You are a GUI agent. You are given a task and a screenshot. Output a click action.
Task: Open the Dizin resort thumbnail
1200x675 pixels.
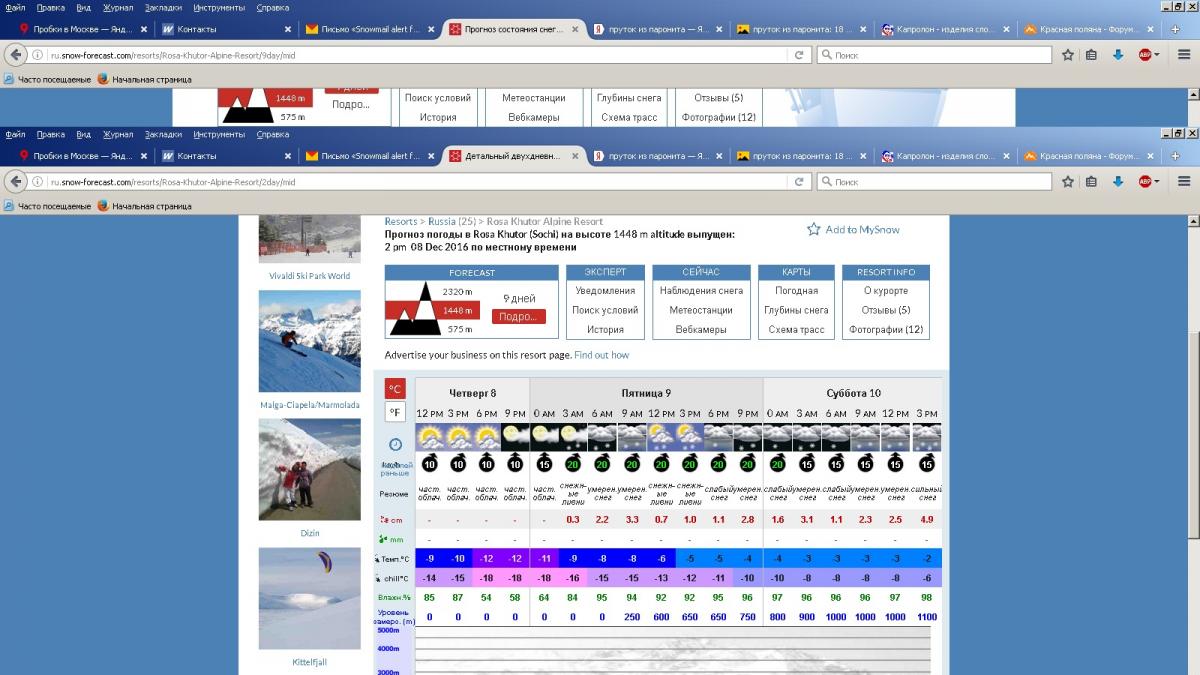[310, 470]
